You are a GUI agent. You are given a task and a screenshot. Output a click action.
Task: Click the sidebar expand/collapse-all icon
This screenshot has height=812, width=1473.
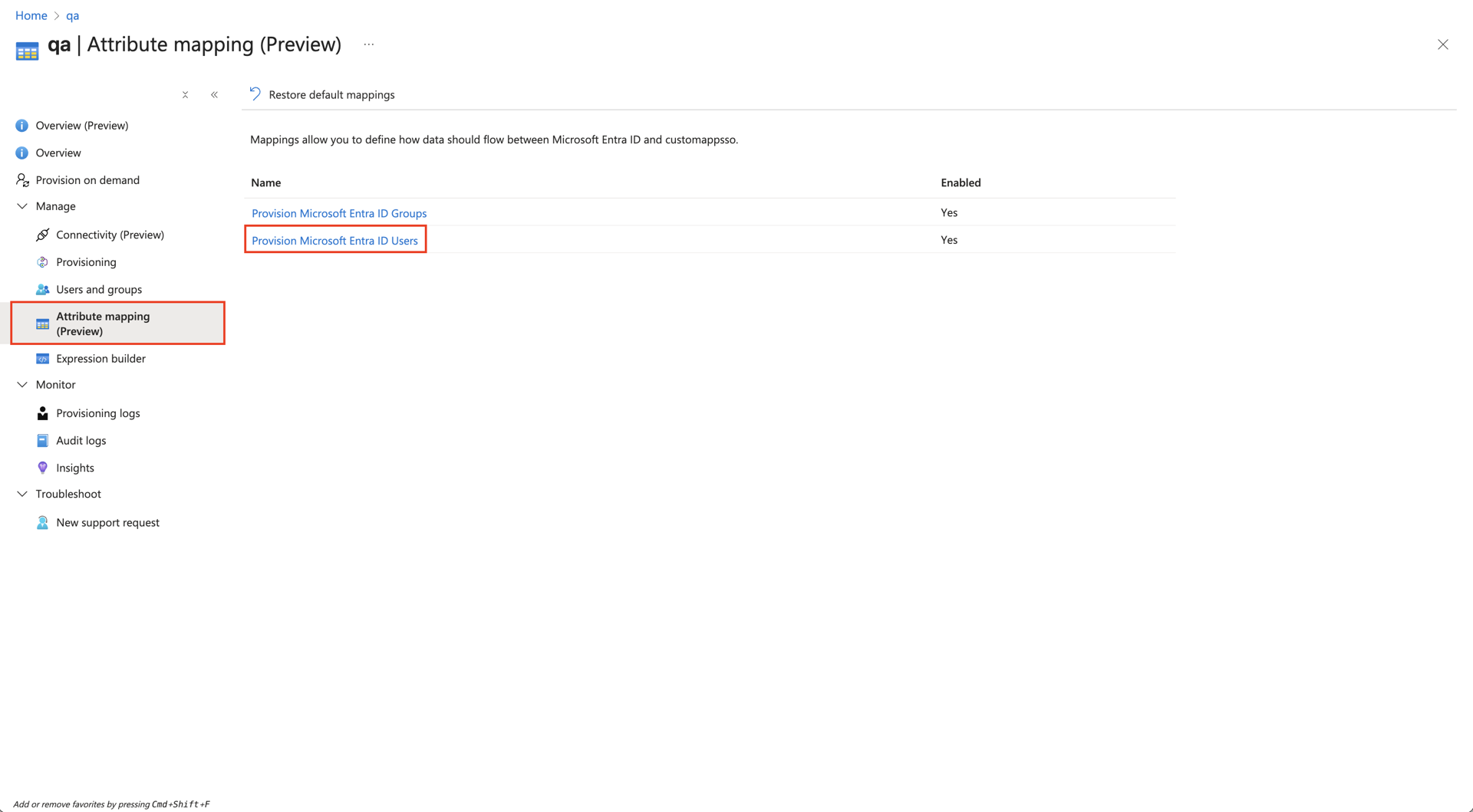[x=185, y=95]
